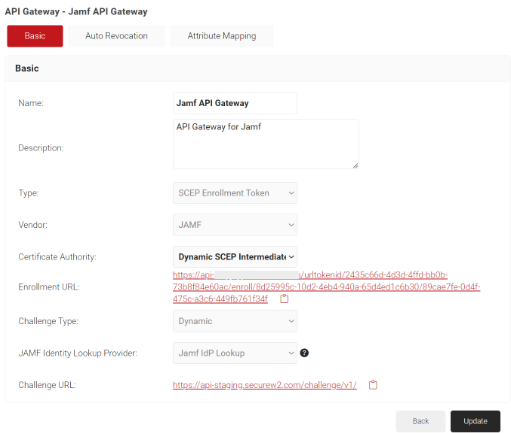Open the Vendor dropdown showing JAMF
This screenshot has height=433, width=511.
pos(235,225)
